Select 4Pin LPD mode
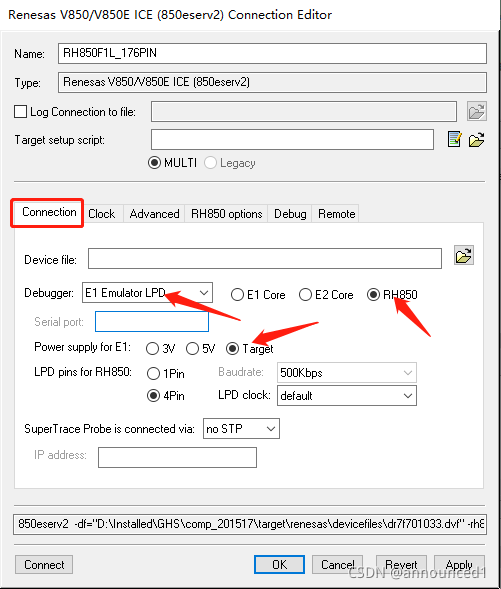Image resolution: width=501 pixels, height=589 pixels. 153,396
